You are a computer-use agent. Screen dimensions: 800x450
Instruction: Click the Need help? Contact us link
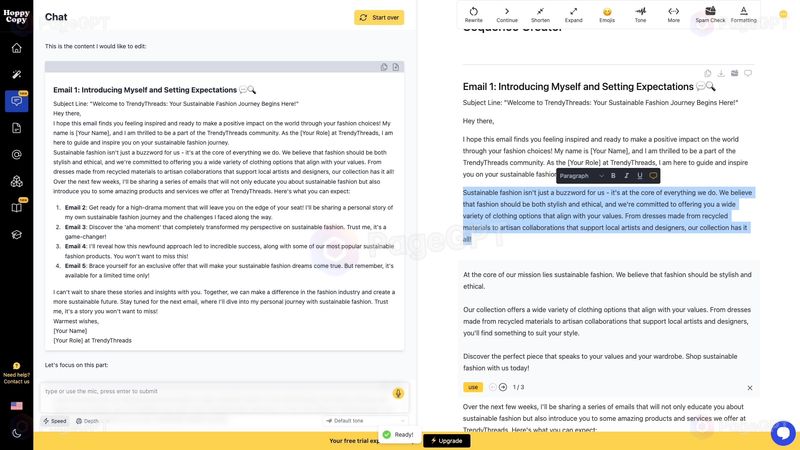pyautogui.click(x=16, y=378)
